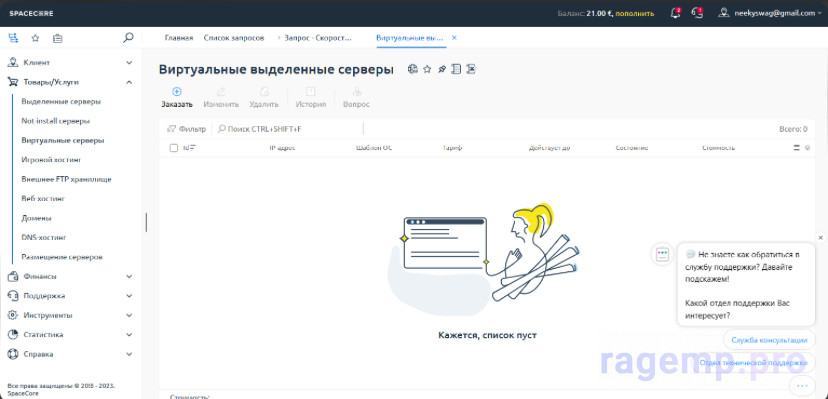Viewport: 828px width, 399px height.
Task: Click the Удалить toolbar button
Action: [264, 98]
